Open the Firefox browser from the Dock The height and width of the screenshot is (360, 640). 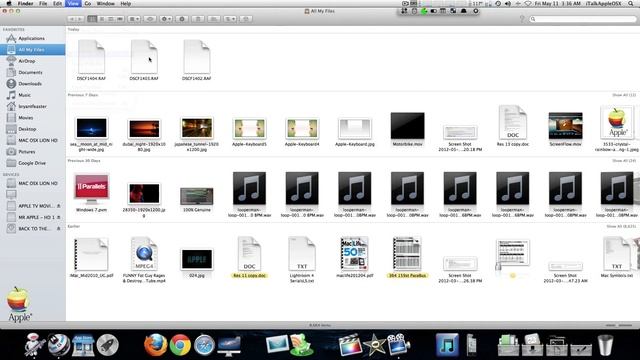tap(156, 345)
